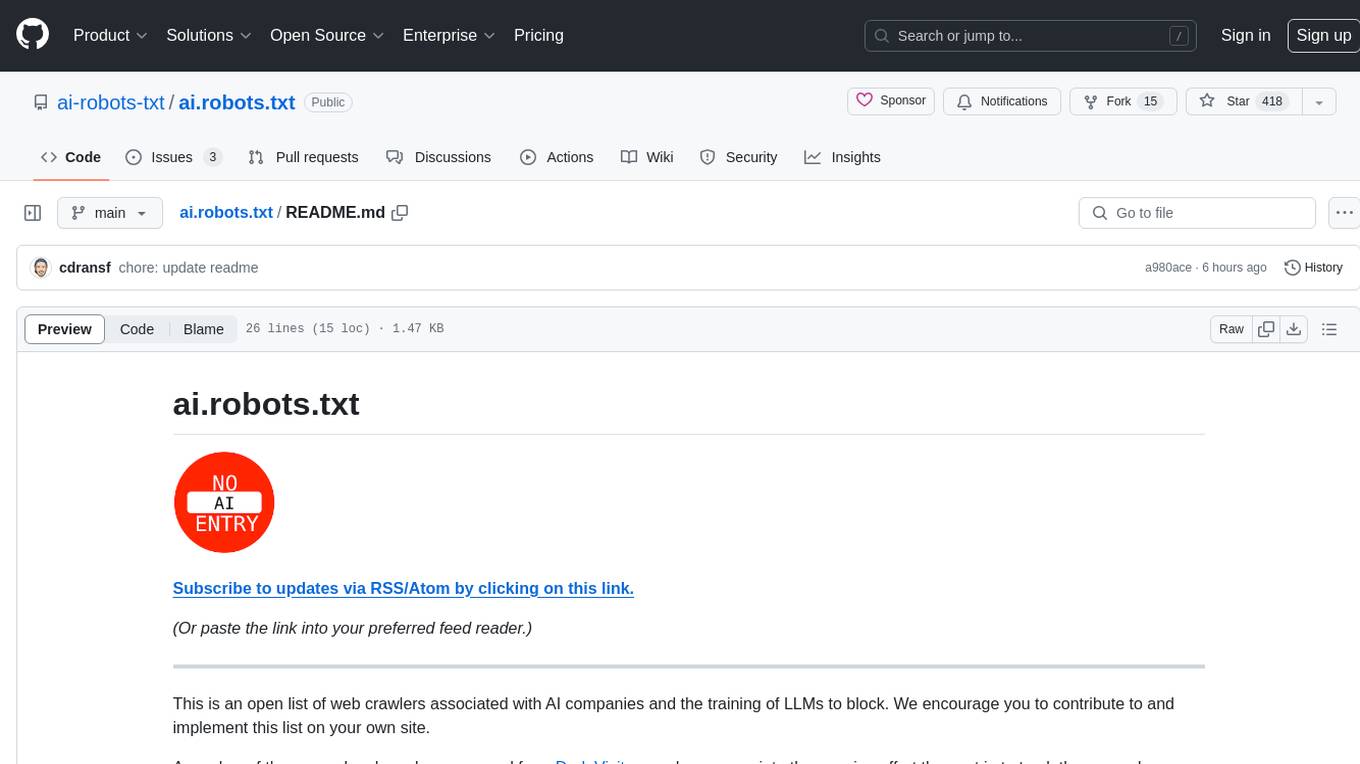Switch to the Actions tab
Viewport: 1360px width, 764px height.
point(557,157)
